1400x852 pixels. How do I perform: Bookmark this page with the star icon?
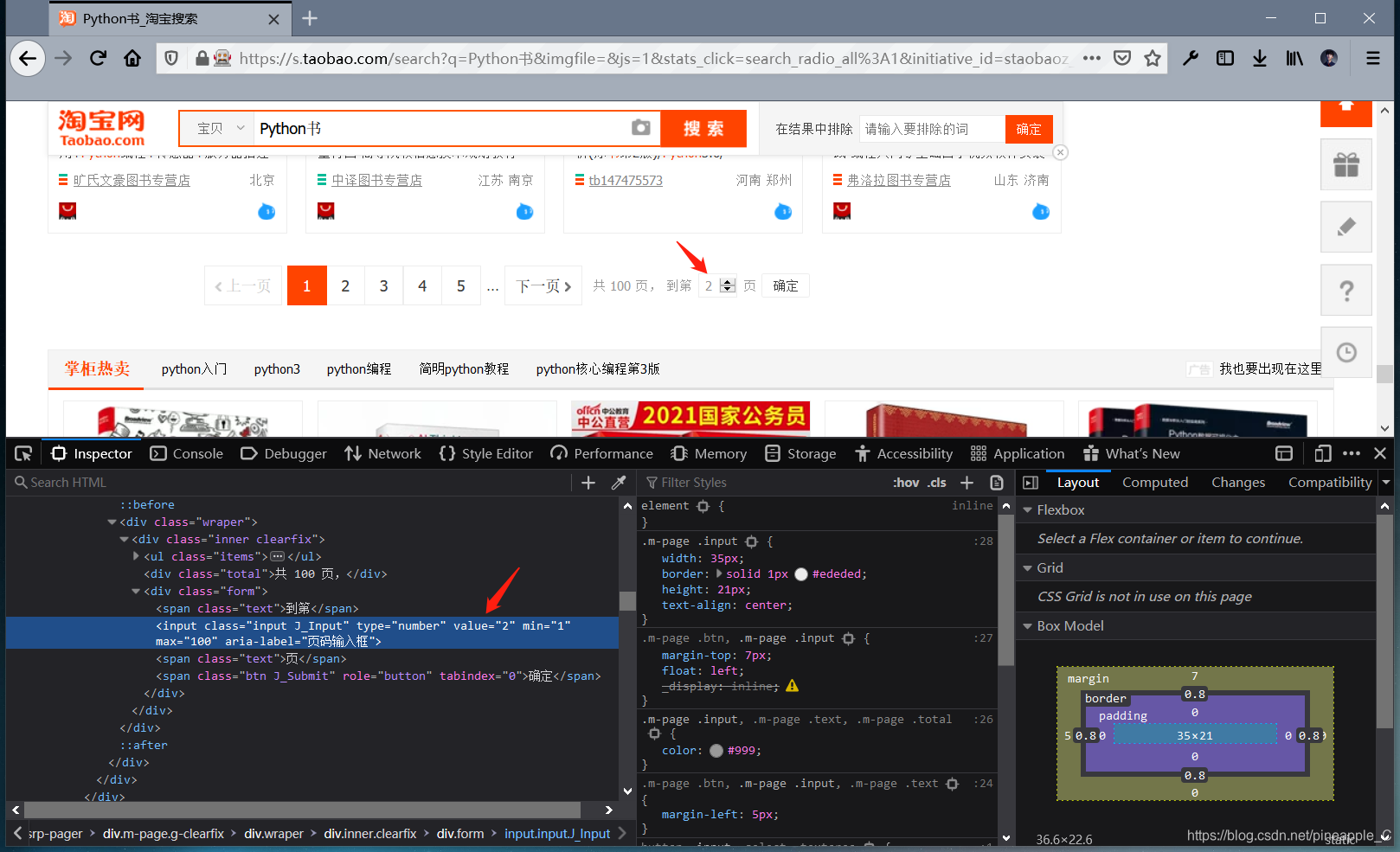click(x=1153, y=58)
